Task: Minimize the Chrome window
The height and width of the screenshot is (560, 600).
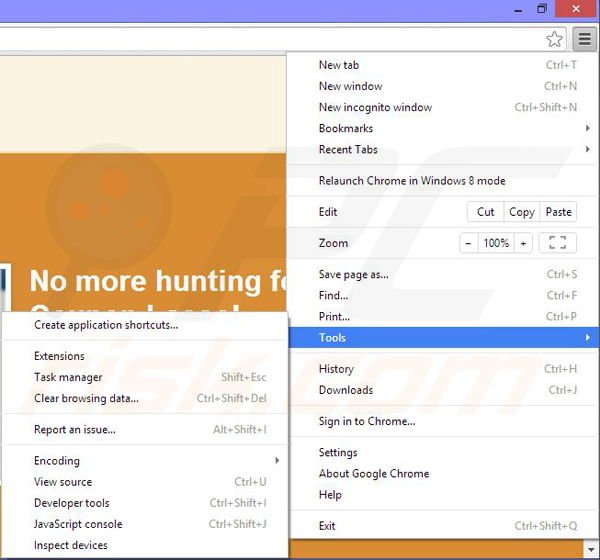Action: pyautogui.click(x=518, y=9)
